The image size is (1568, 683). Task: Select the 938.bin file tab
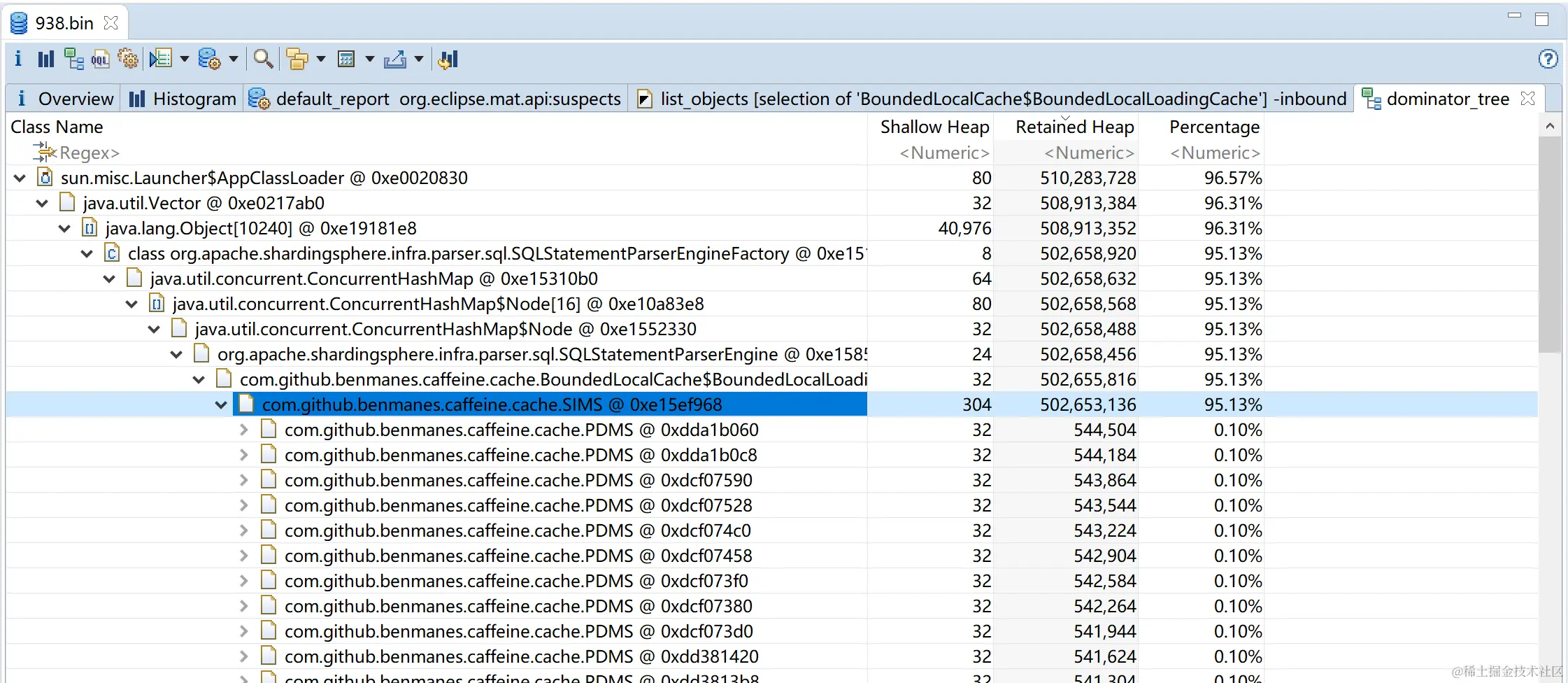click(x=64, y=23)
